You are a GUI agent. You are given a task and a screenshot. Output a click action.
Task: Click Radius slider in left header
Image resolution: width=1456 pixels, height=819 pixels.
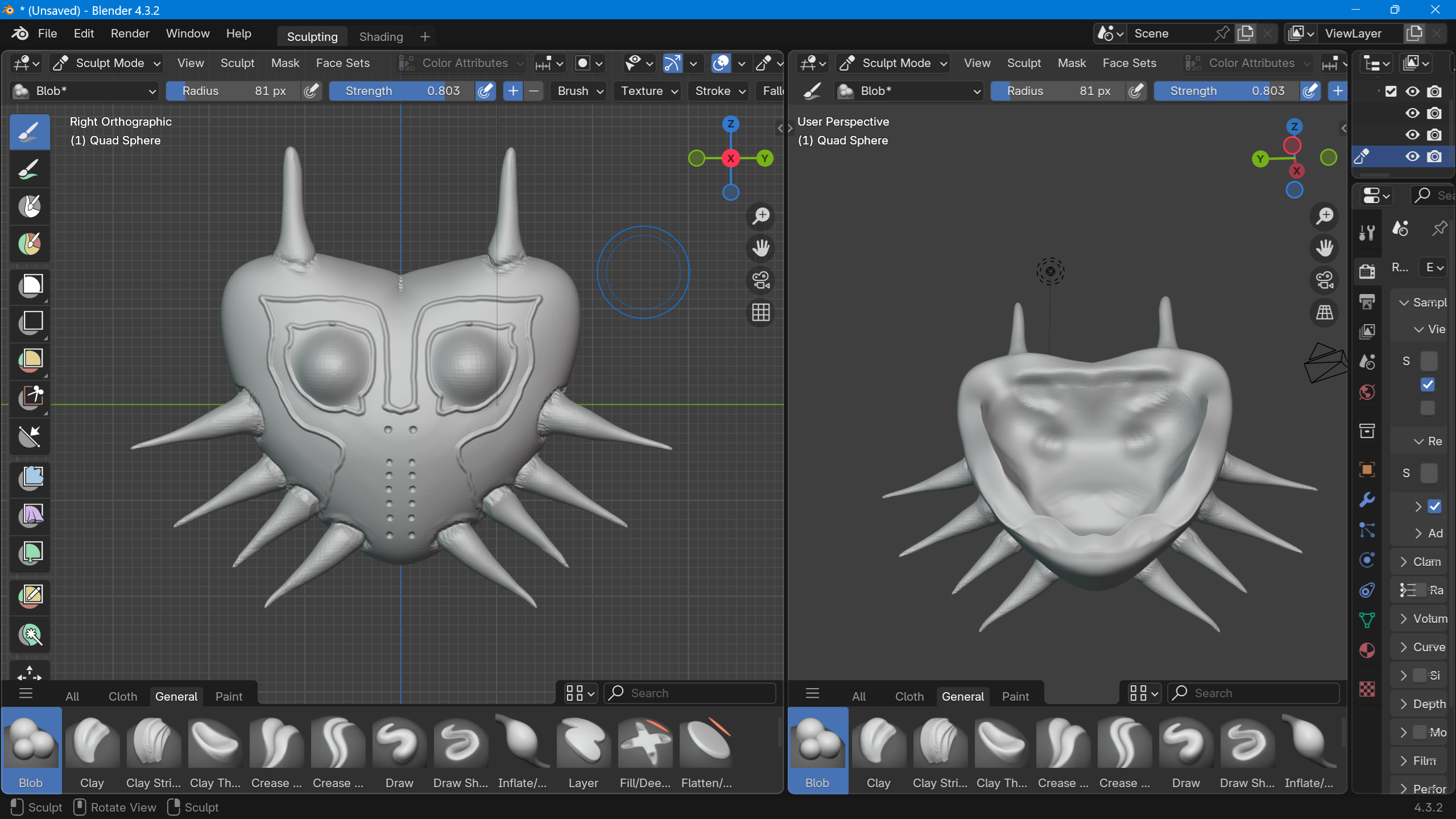(x=233, y=91)
